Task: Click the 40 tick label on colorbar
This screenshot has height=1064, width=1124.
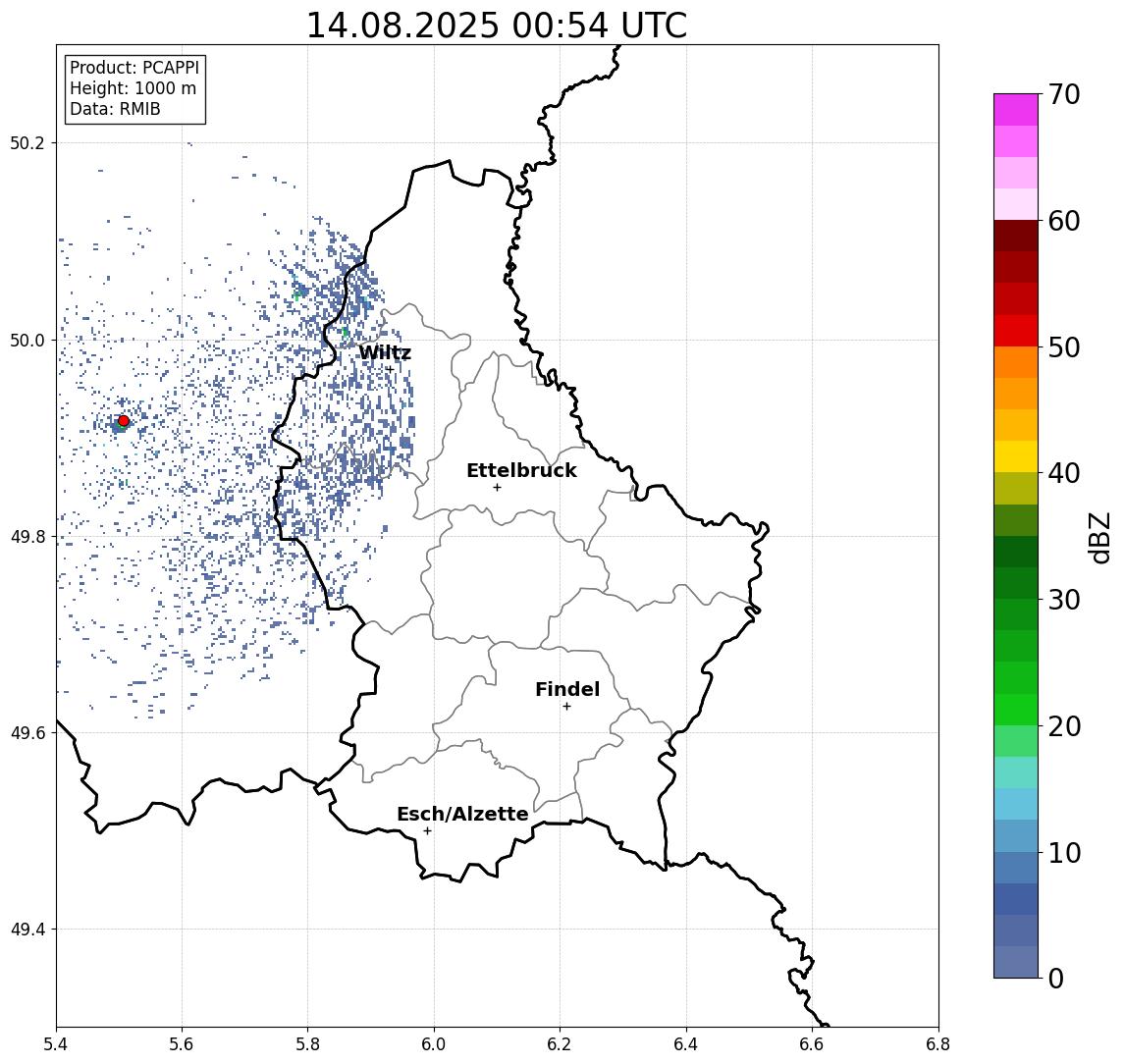Action: tap(1064, 473)
